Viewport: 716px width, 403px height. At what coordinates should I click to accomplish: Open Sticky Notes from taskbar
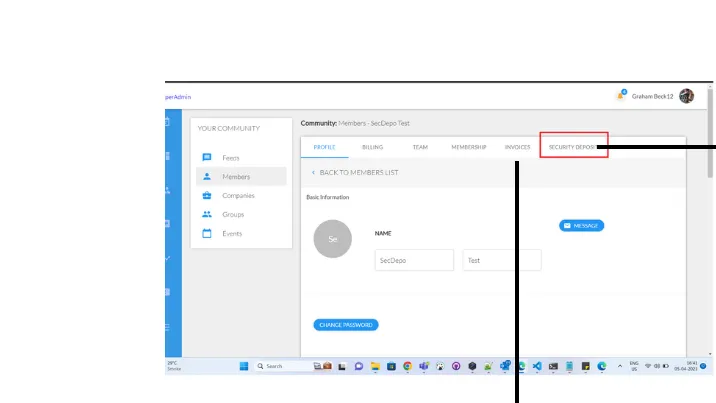pos(585,366)
